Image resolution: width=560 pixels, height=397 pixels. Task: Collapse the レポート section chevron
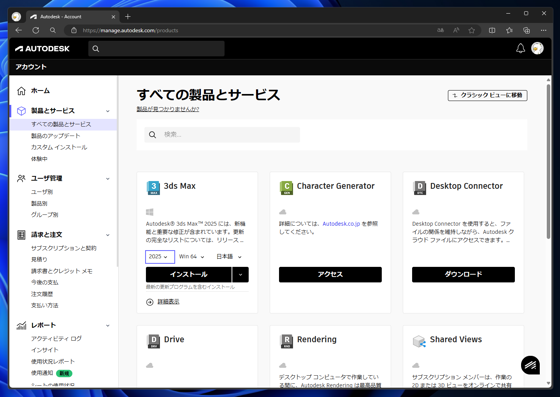click(108, 326)
